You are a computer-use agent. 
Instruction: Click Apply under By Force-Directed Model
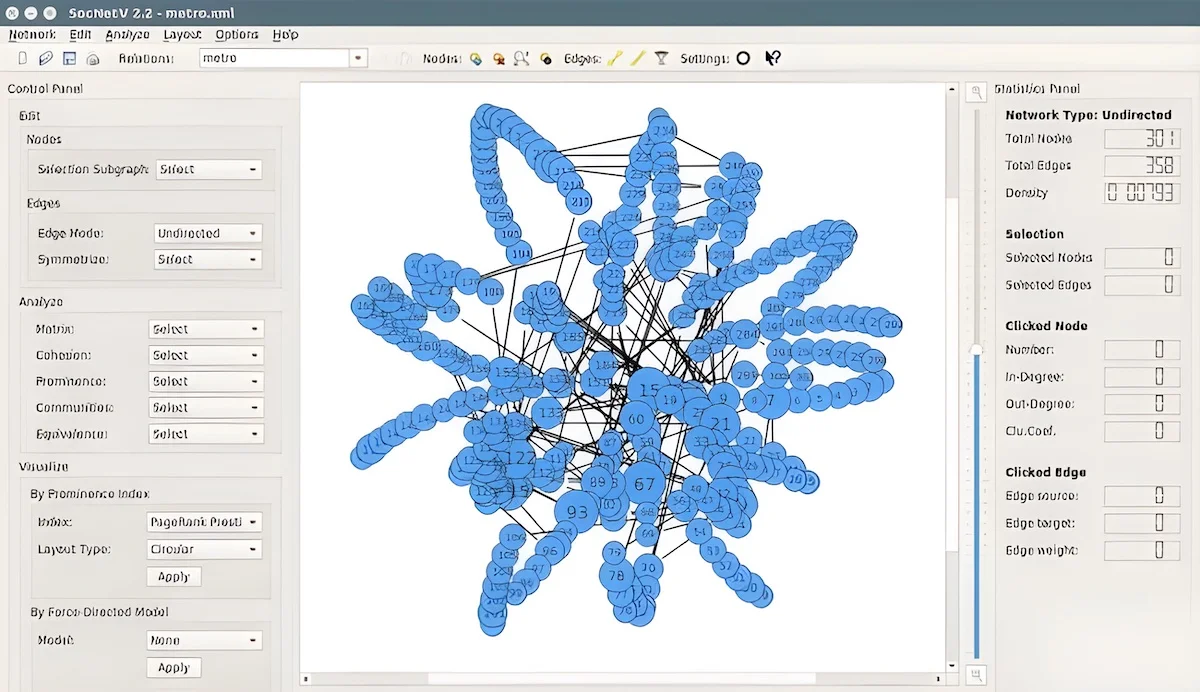[x=174, y=667]
